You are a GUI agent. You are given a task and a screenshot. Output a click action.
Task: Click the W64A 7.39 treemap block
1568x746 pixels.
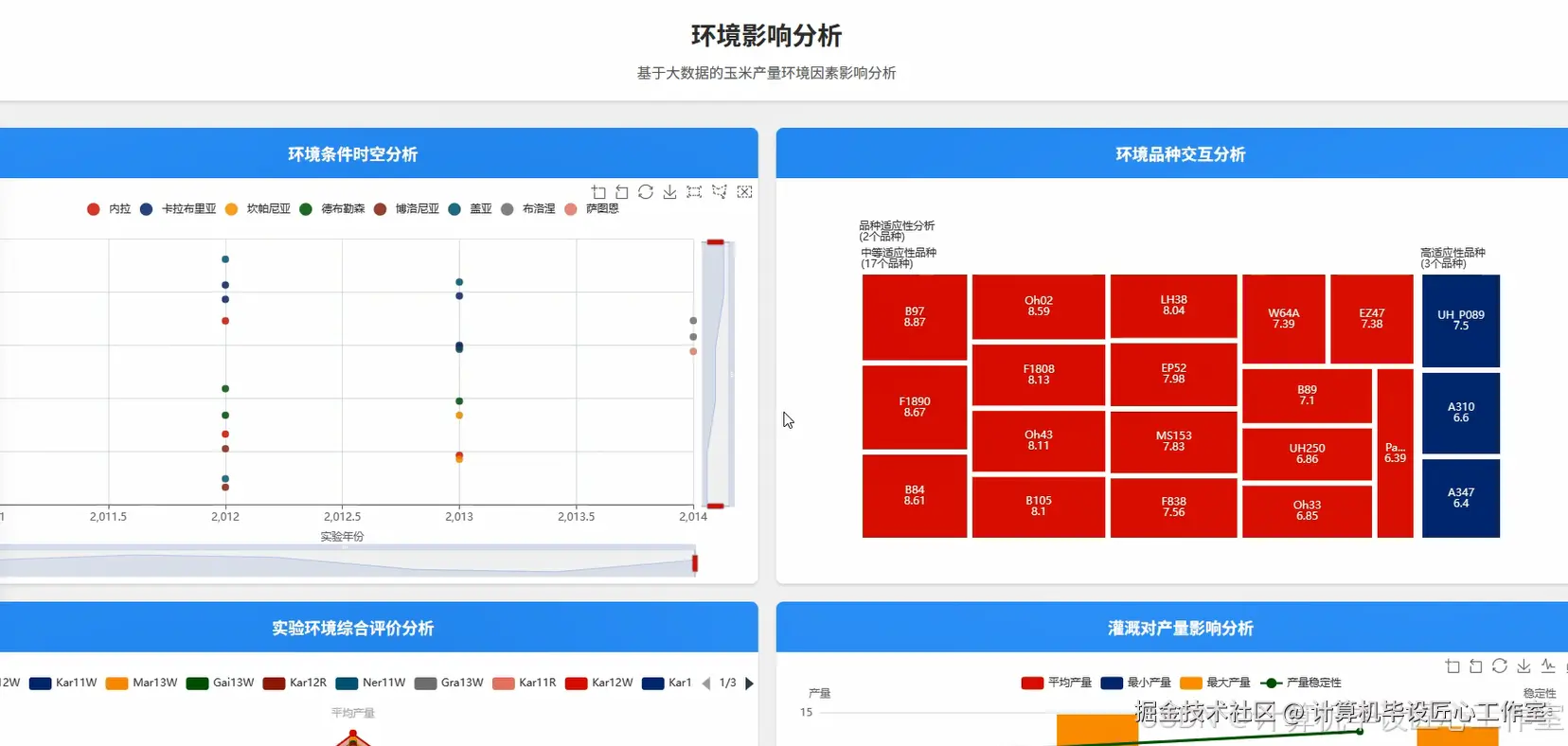point(1284,319)
